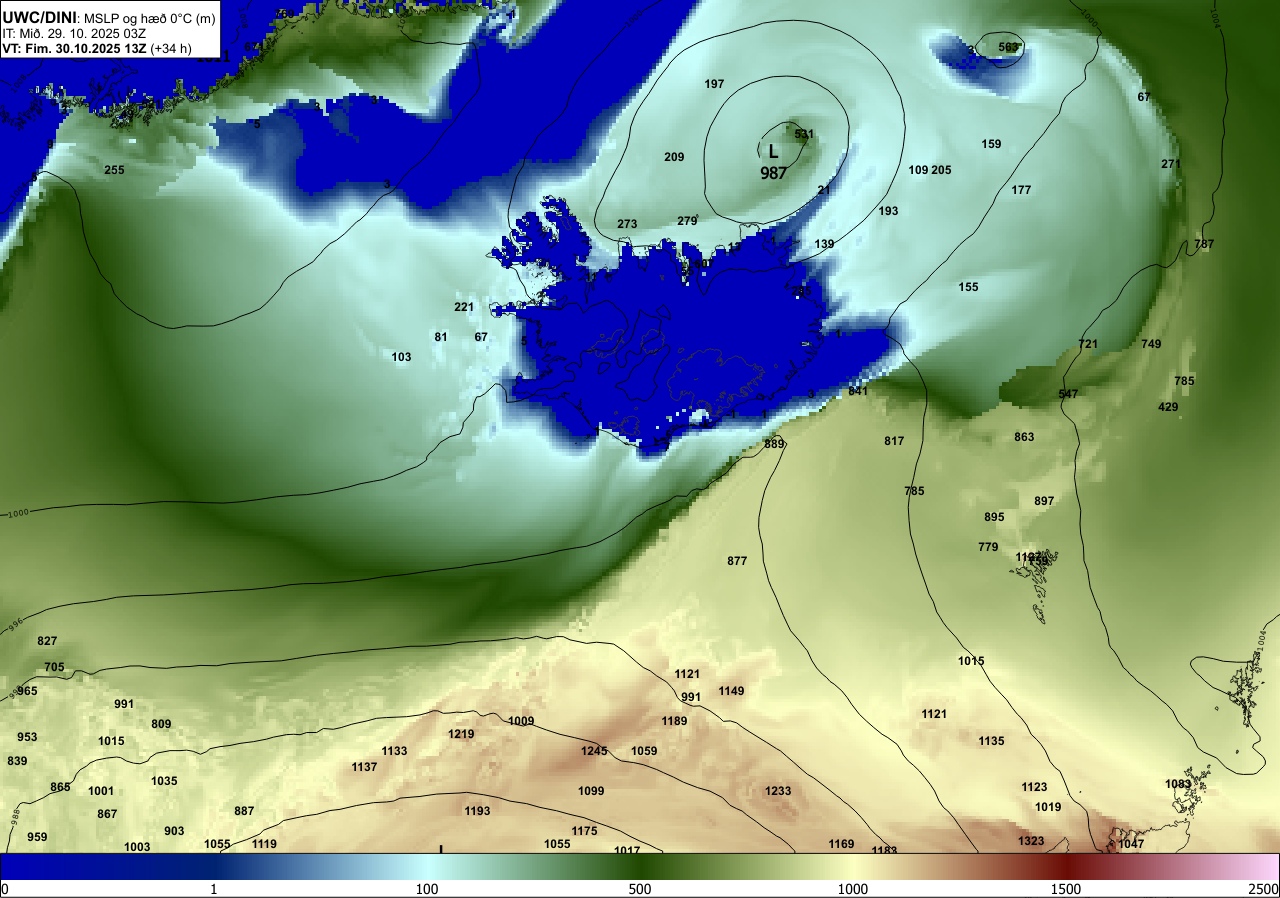
Task: Select the 787 value near the right edge
Action: coord(1204,244)
